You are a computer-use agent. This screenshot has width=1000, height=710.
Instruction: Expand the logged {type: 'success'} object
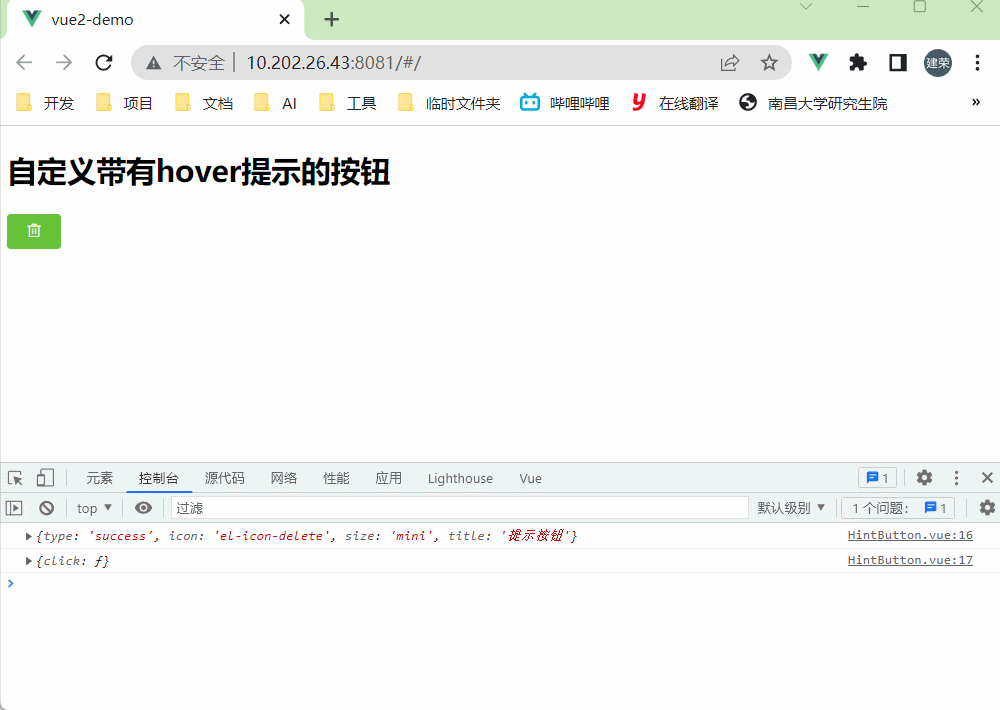click(x=27, y=535)
